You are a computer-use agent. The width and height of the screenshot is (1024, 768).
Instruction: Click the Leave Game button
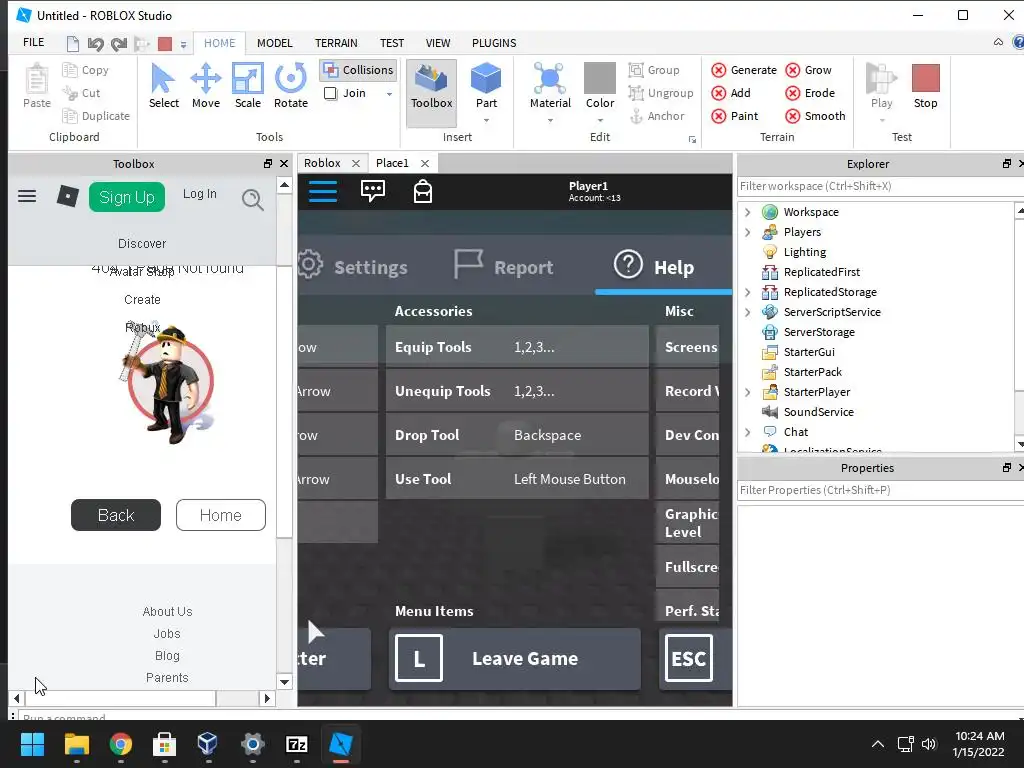point(515,658)
